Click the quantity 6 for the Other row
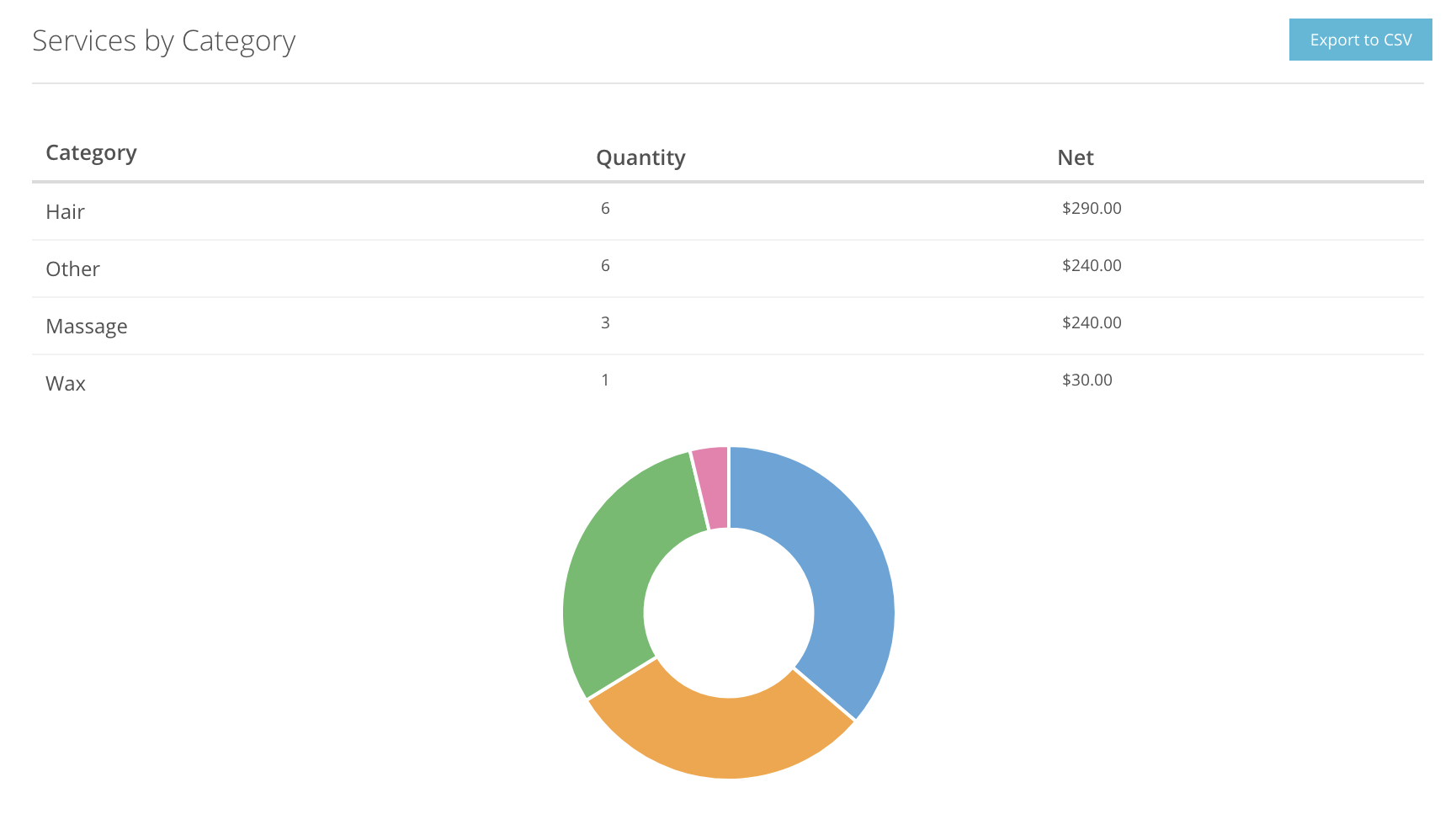 coord(605,265)
